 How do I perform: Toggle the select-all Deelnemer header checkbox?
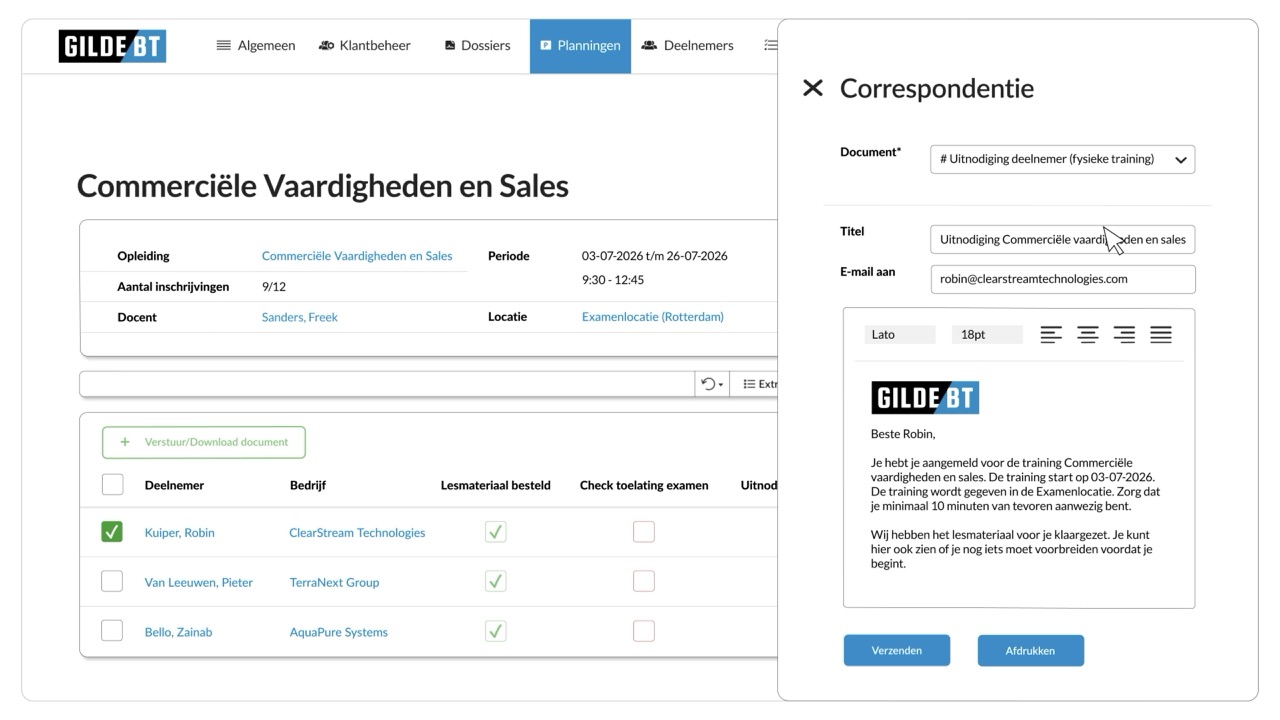point(113,485)
